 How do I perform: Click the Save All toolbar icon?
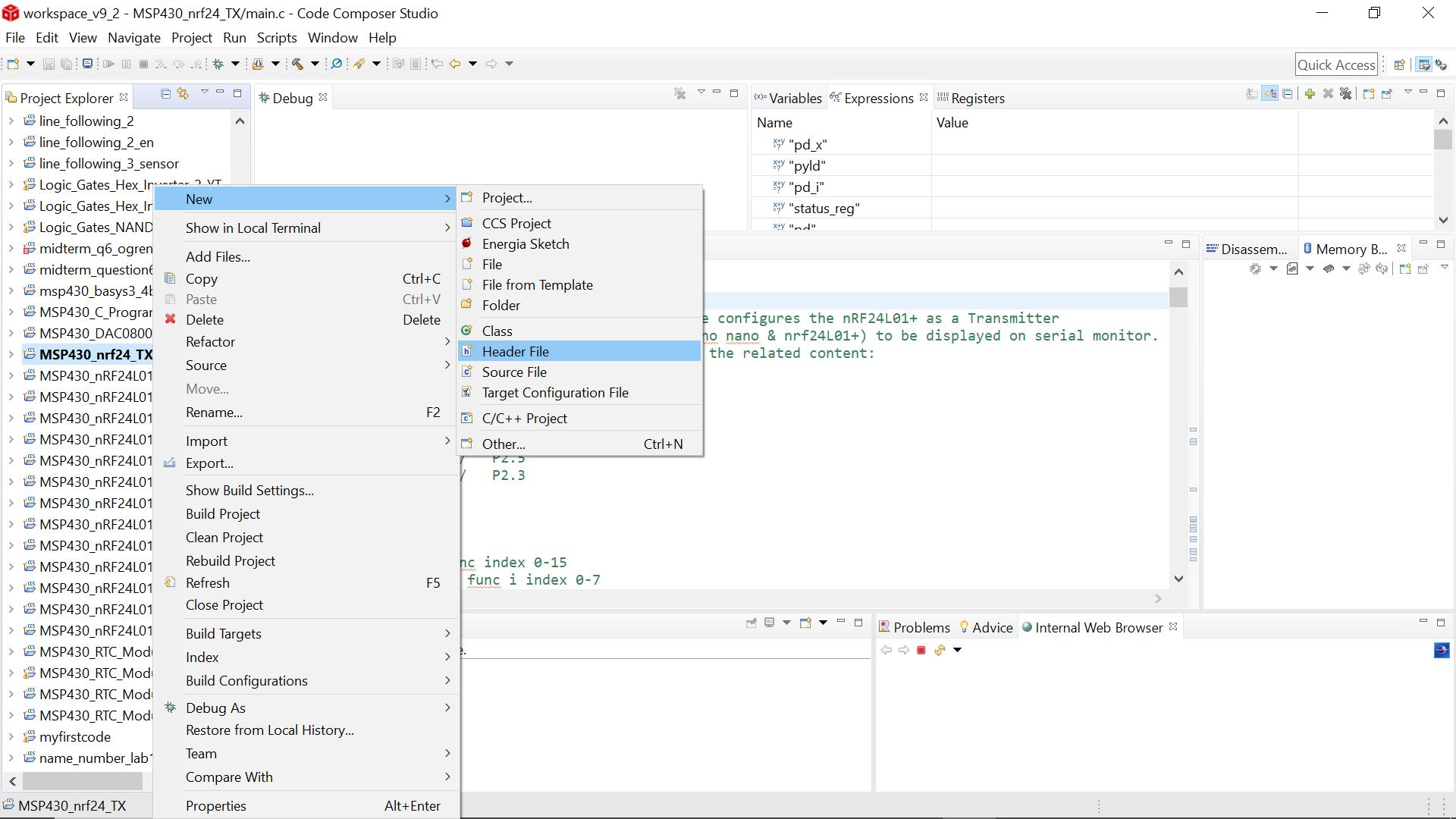pos(67,64)
